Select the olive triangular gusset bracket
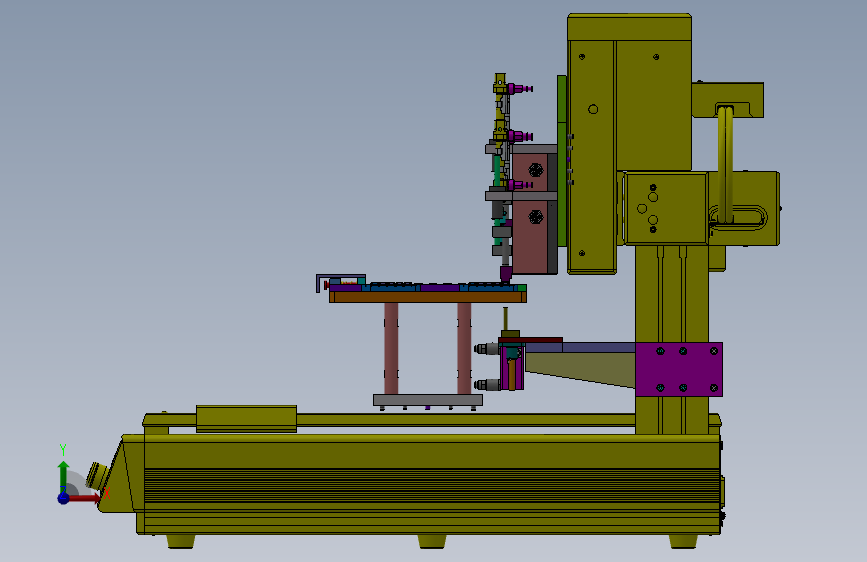Viewport: 867px width, 562px height. pyautogui.click(x=579, y=370)
